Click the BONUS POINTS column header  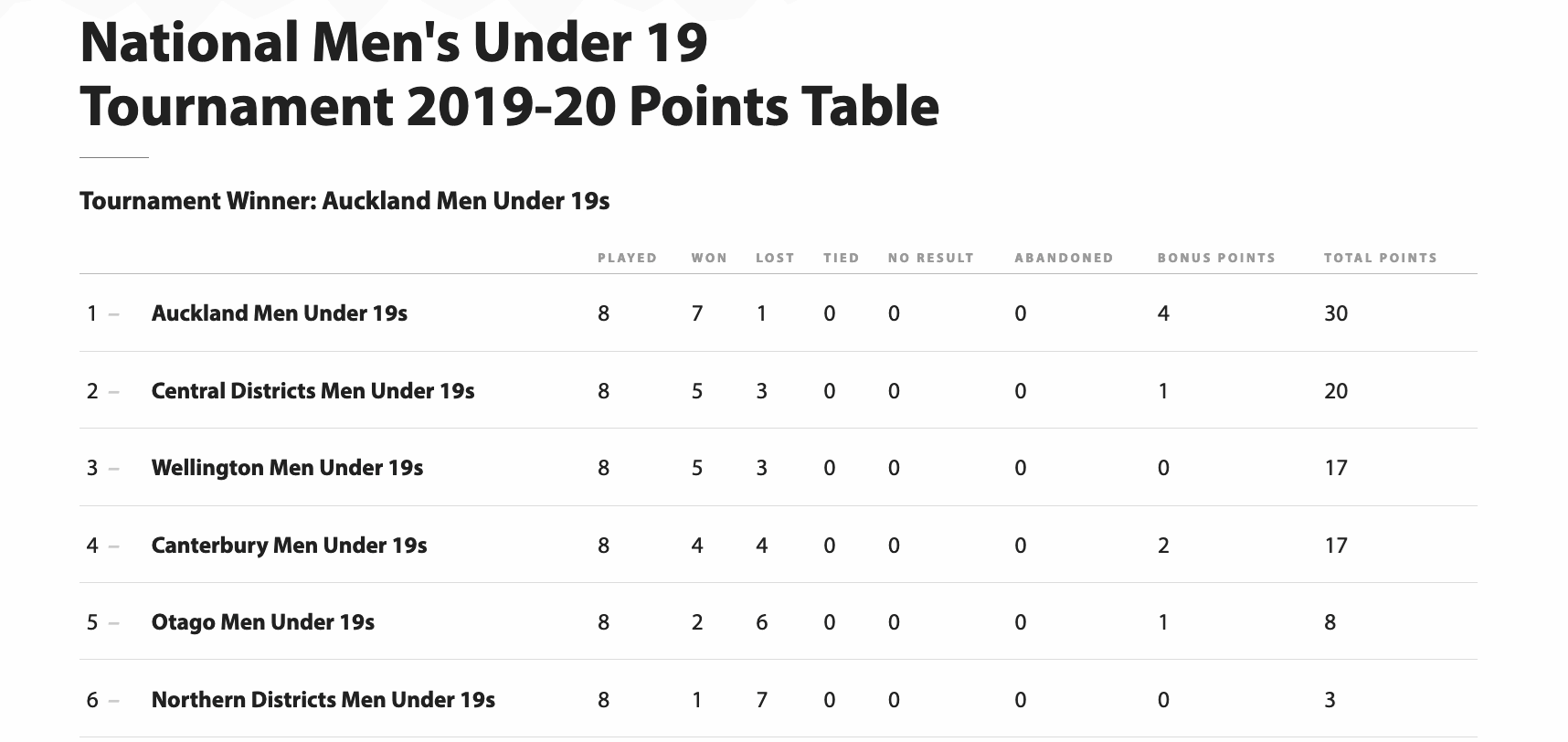coord(1216,258)
